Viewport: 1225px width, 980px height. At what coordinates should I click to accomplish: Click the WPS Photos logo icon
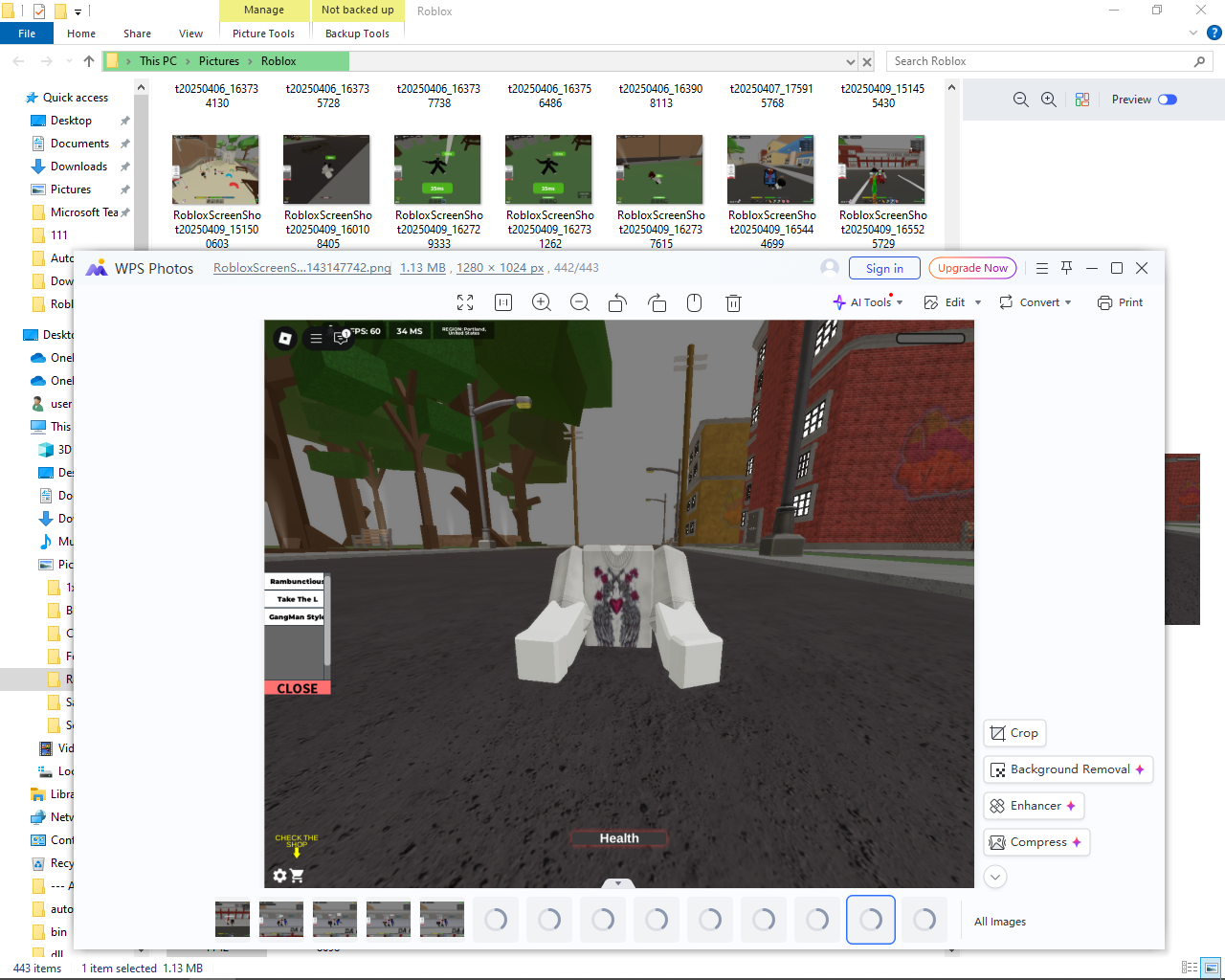click(x=97, y=268)
